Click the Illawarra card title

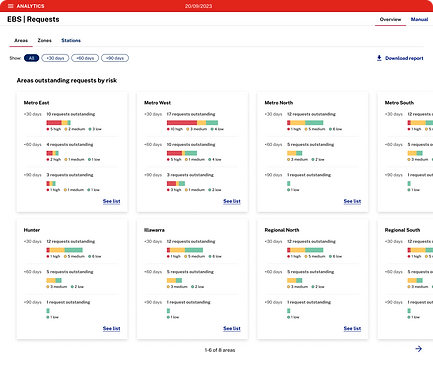coord(154,230)
